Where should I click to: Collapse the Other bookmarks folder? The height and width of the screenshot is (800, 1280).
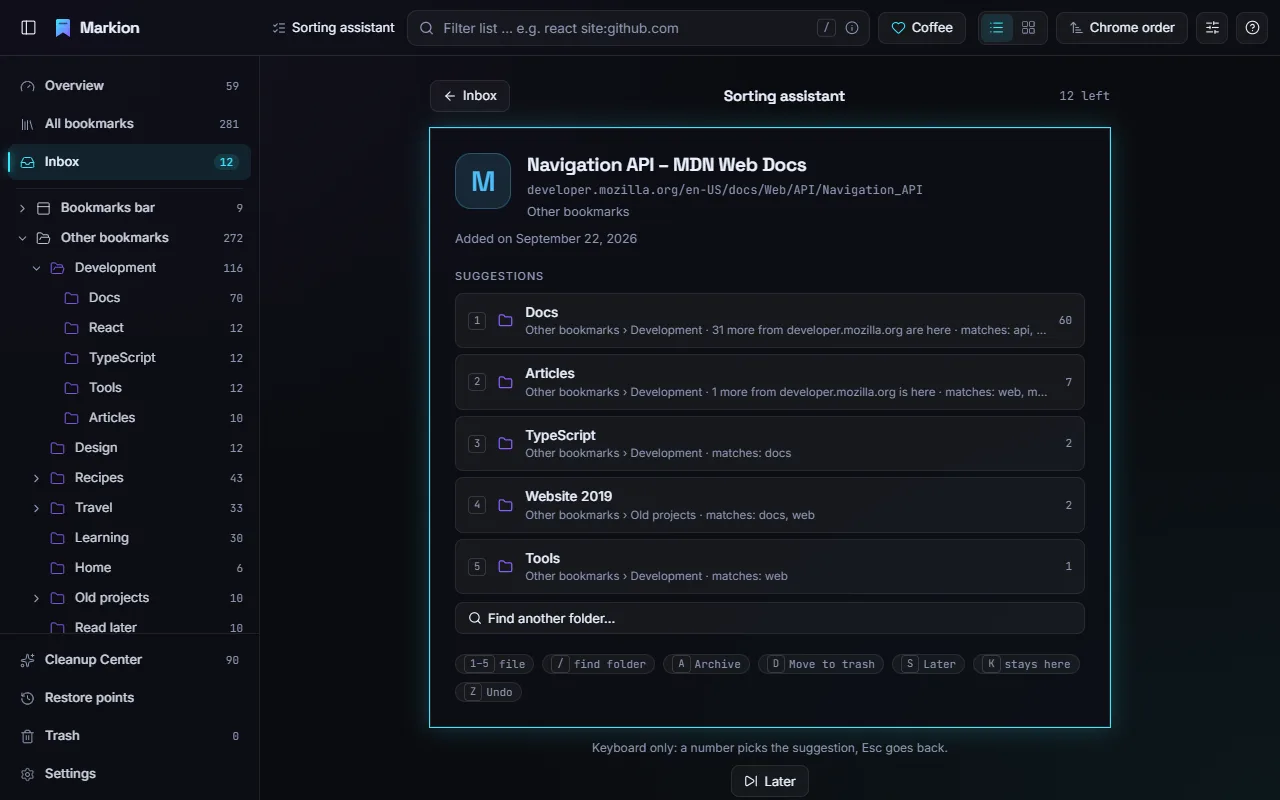coord(22,238)
